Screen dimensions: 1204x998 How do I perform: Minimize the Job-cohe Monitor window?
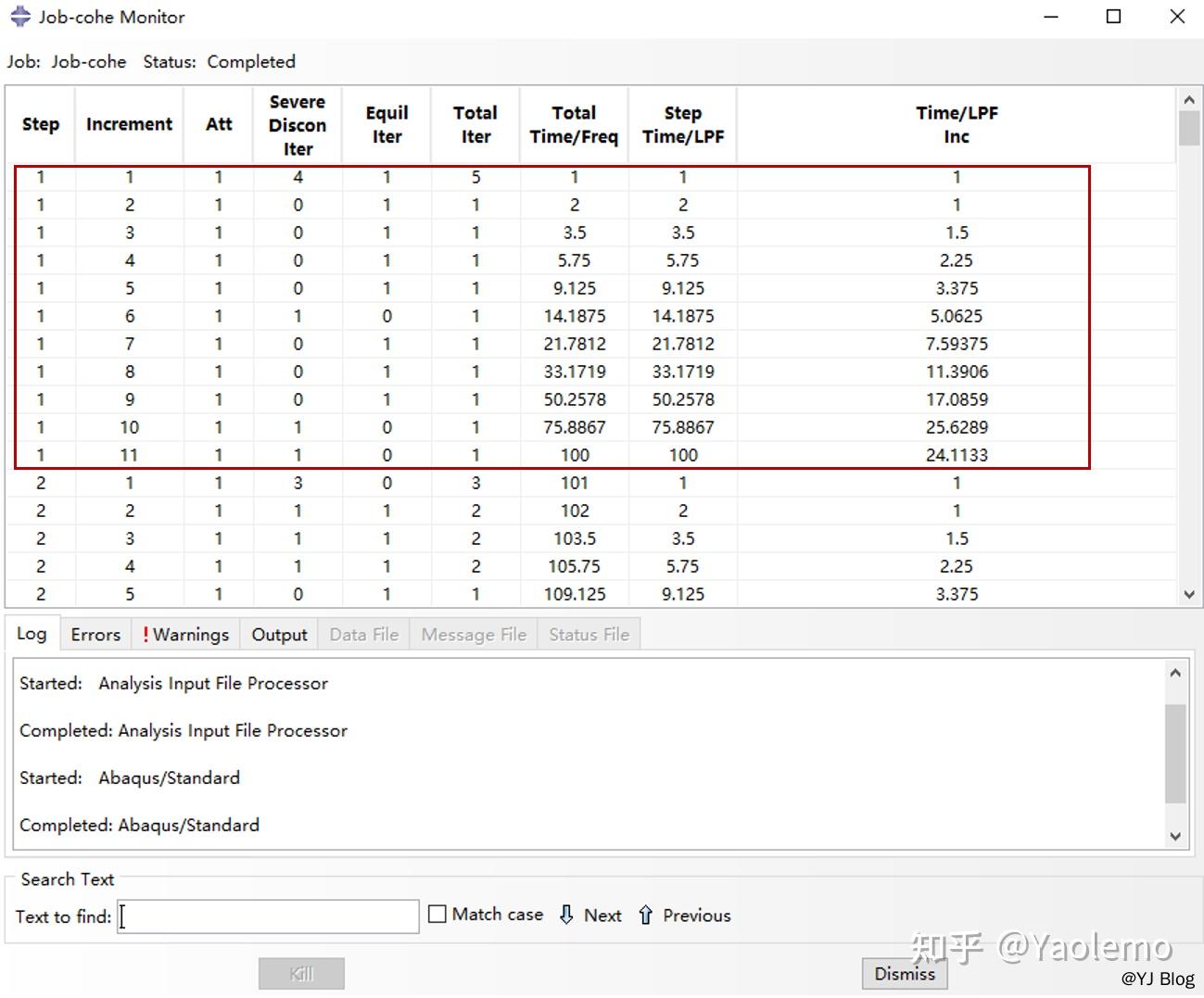[1051, 17]
